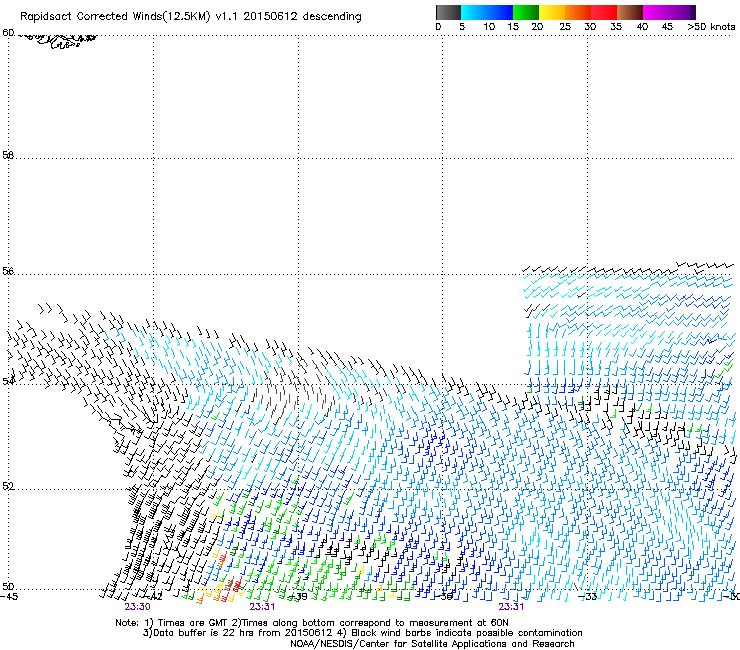This screenshot has width=740, height=650.
Task: Click the red 30-35 knots color segment
Action: 604,12
